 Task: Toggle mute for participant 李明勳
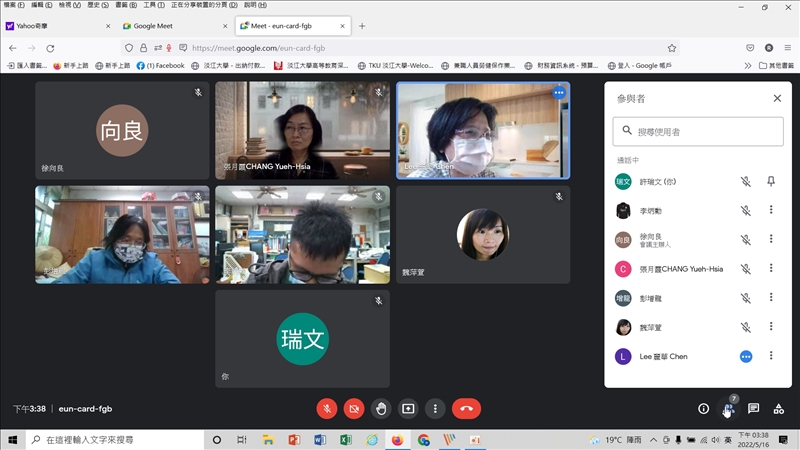(745, 210)
